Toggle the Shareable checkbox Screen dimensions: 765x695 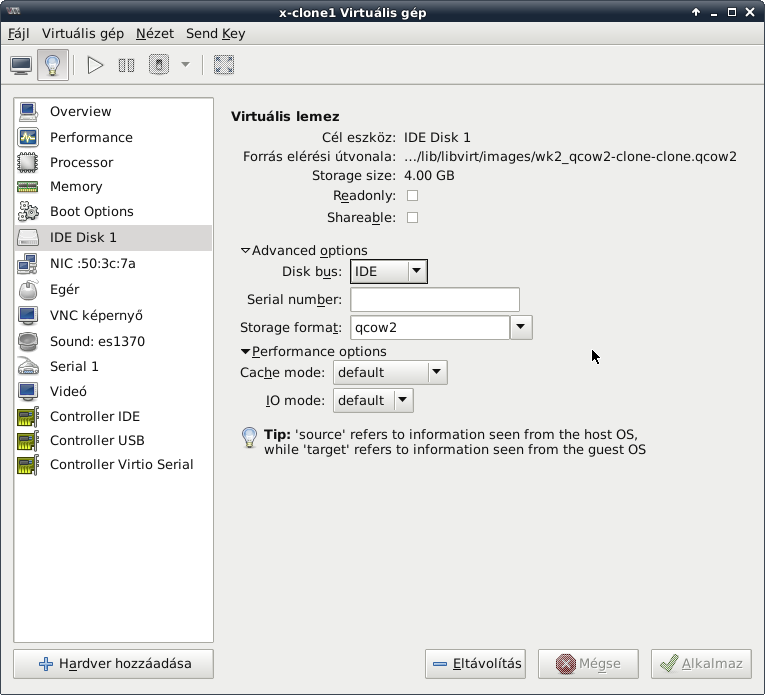[412, 217]
